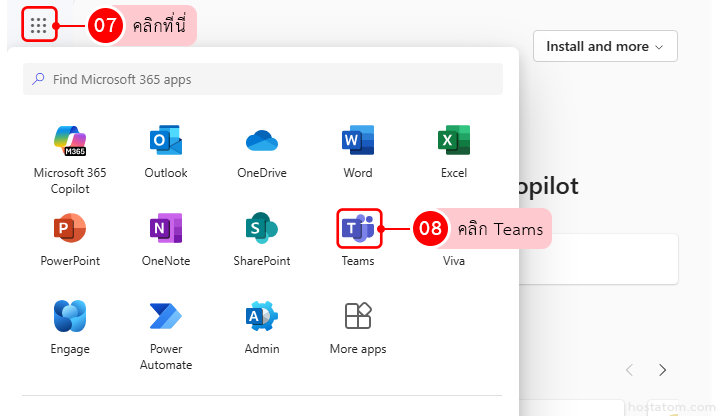Image resolution: width=720 pixels, height=416 pixels.
Task: Open Excel app
Action: pyautogui.click(x=454, y=141)
